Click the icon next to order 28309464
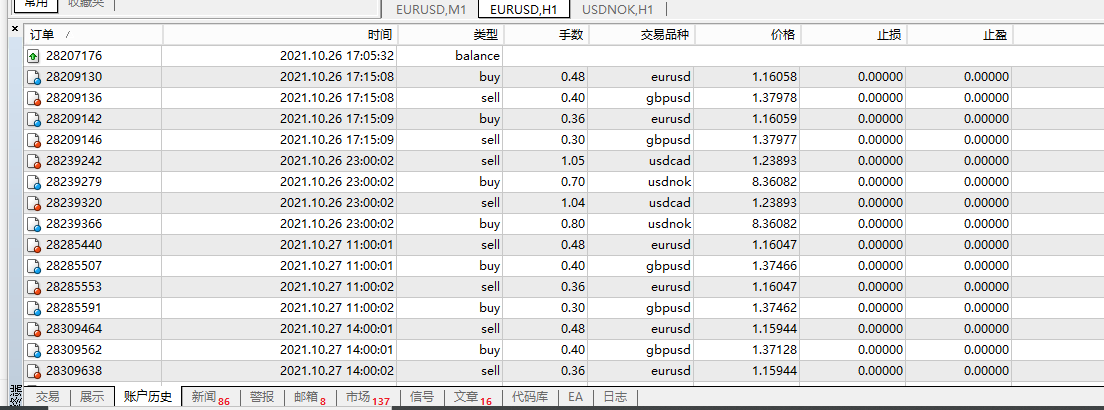 pos(34,329)
